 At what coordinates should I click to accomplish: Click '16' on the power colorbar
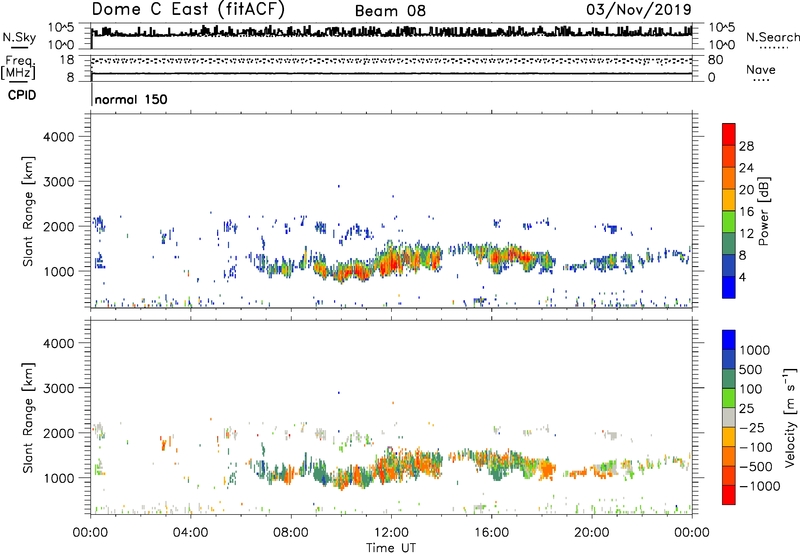(x=746, y=212)
